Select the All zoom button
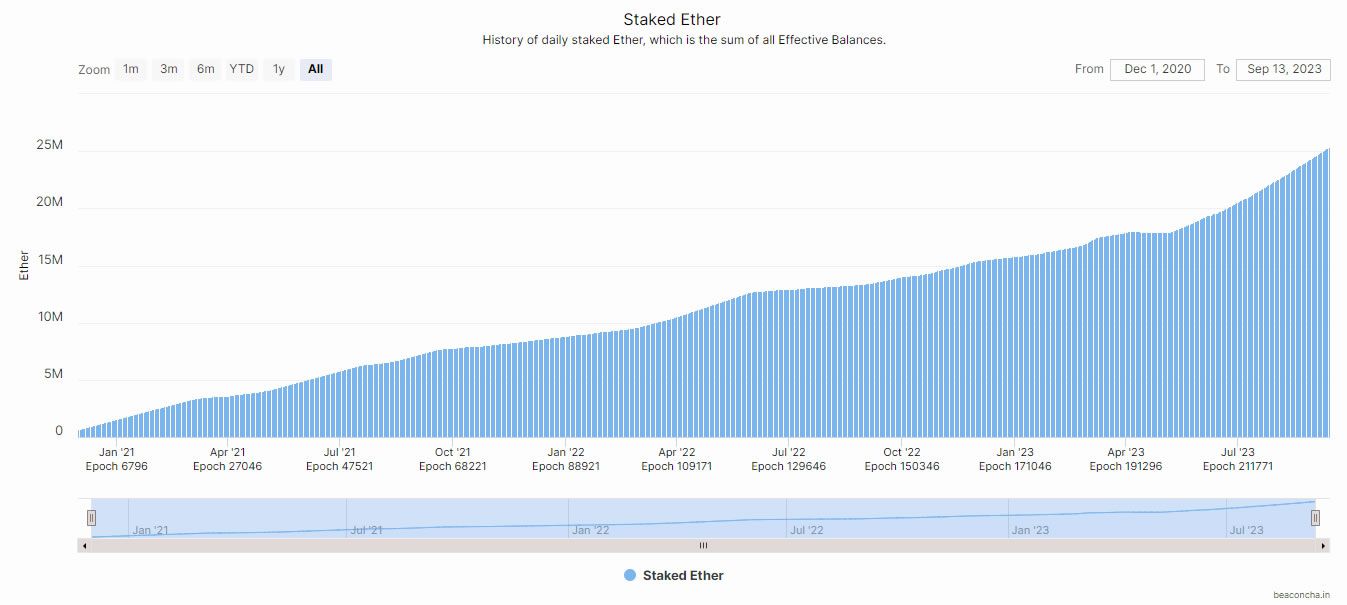This screenshot has height=605, width=1347. click(x=316, y=69)
